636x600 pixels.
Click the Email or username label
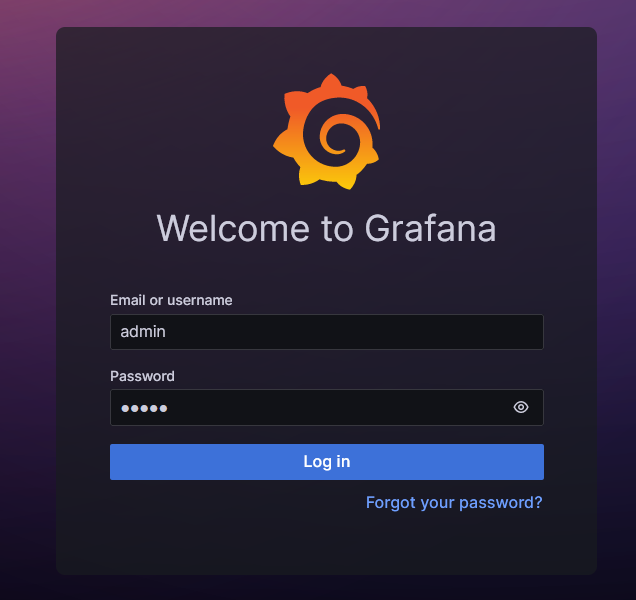tap(171, 300)
